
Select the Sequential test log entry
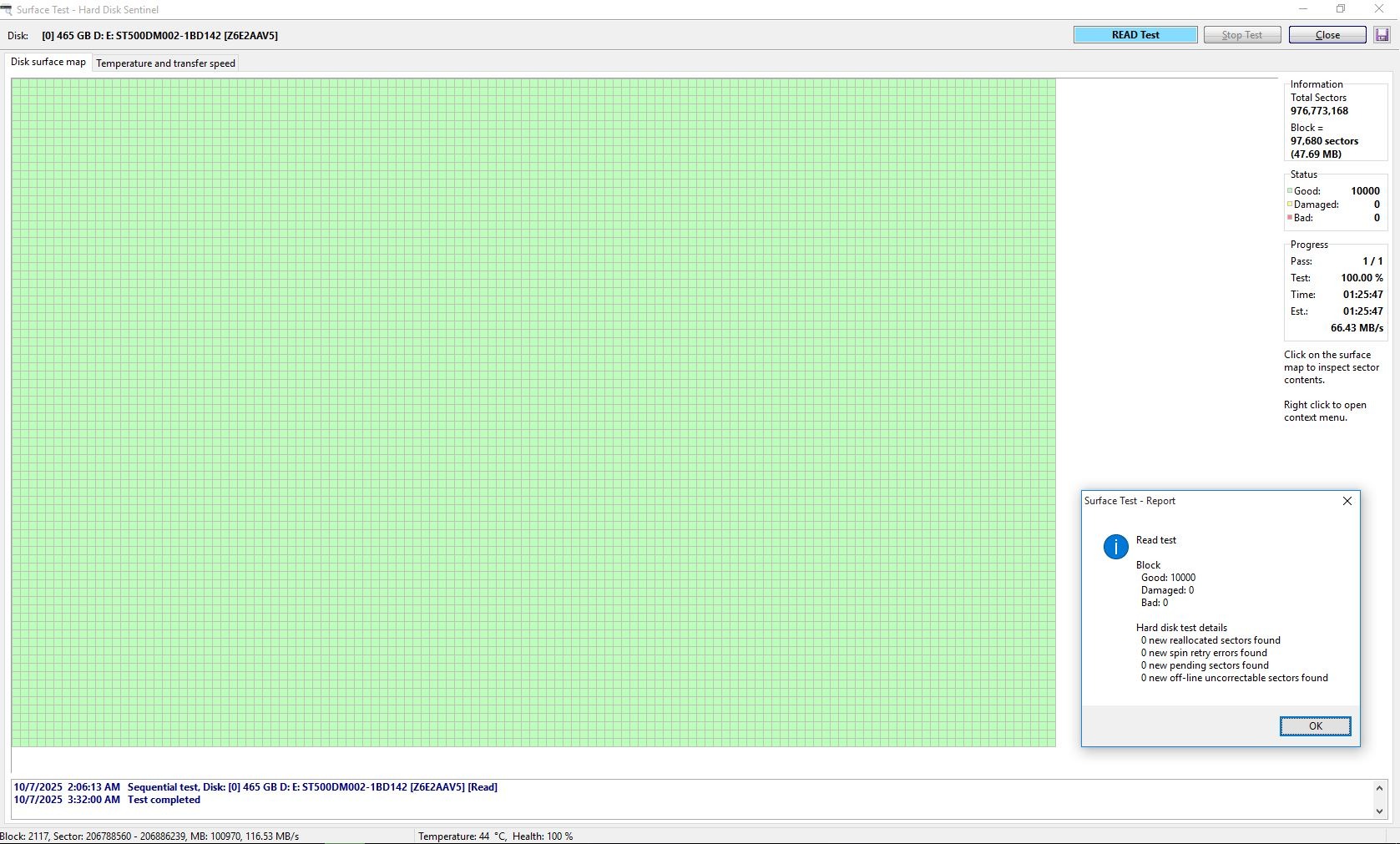312,787
